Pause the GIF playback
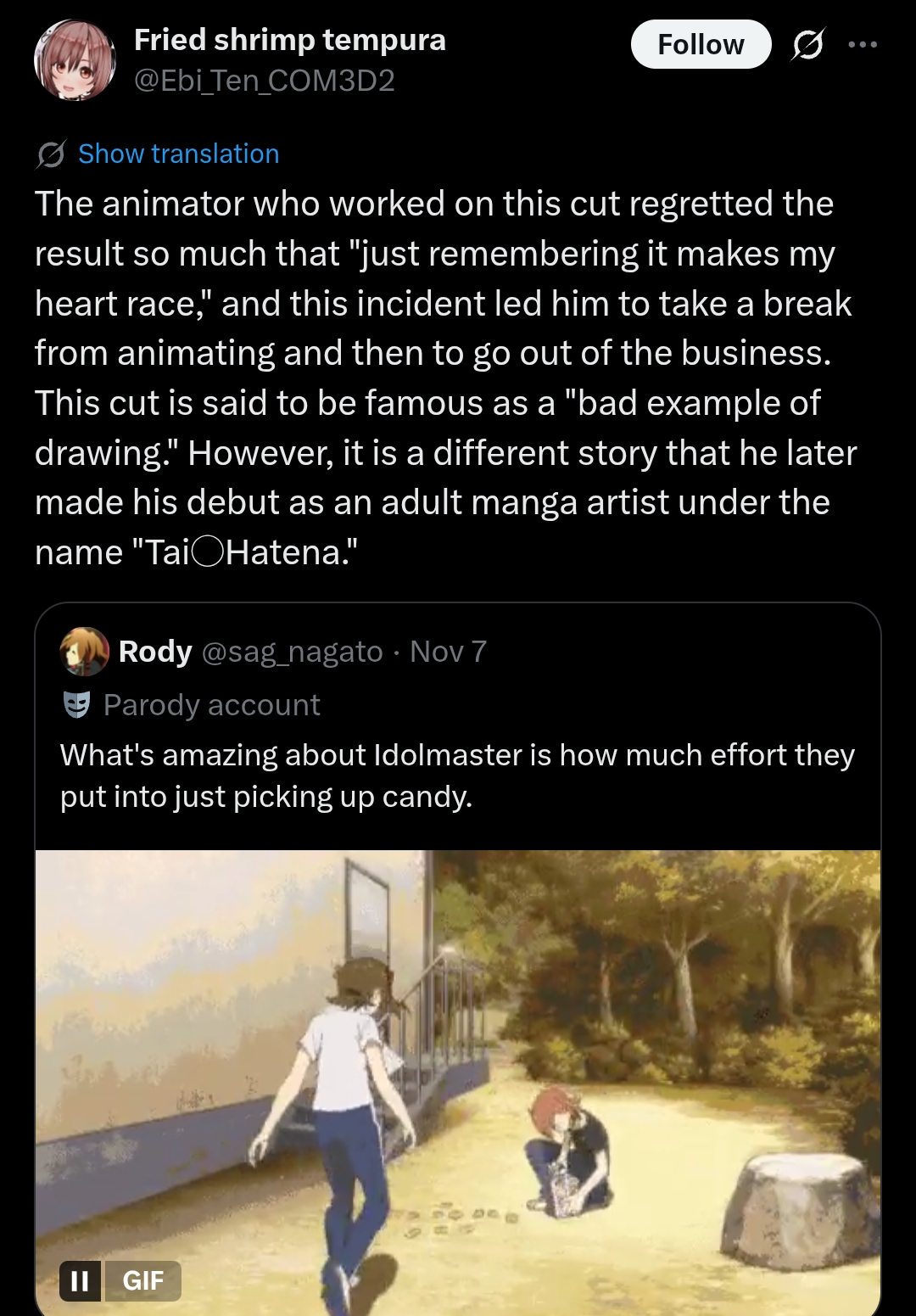916x1316 pixels. 80,1280
